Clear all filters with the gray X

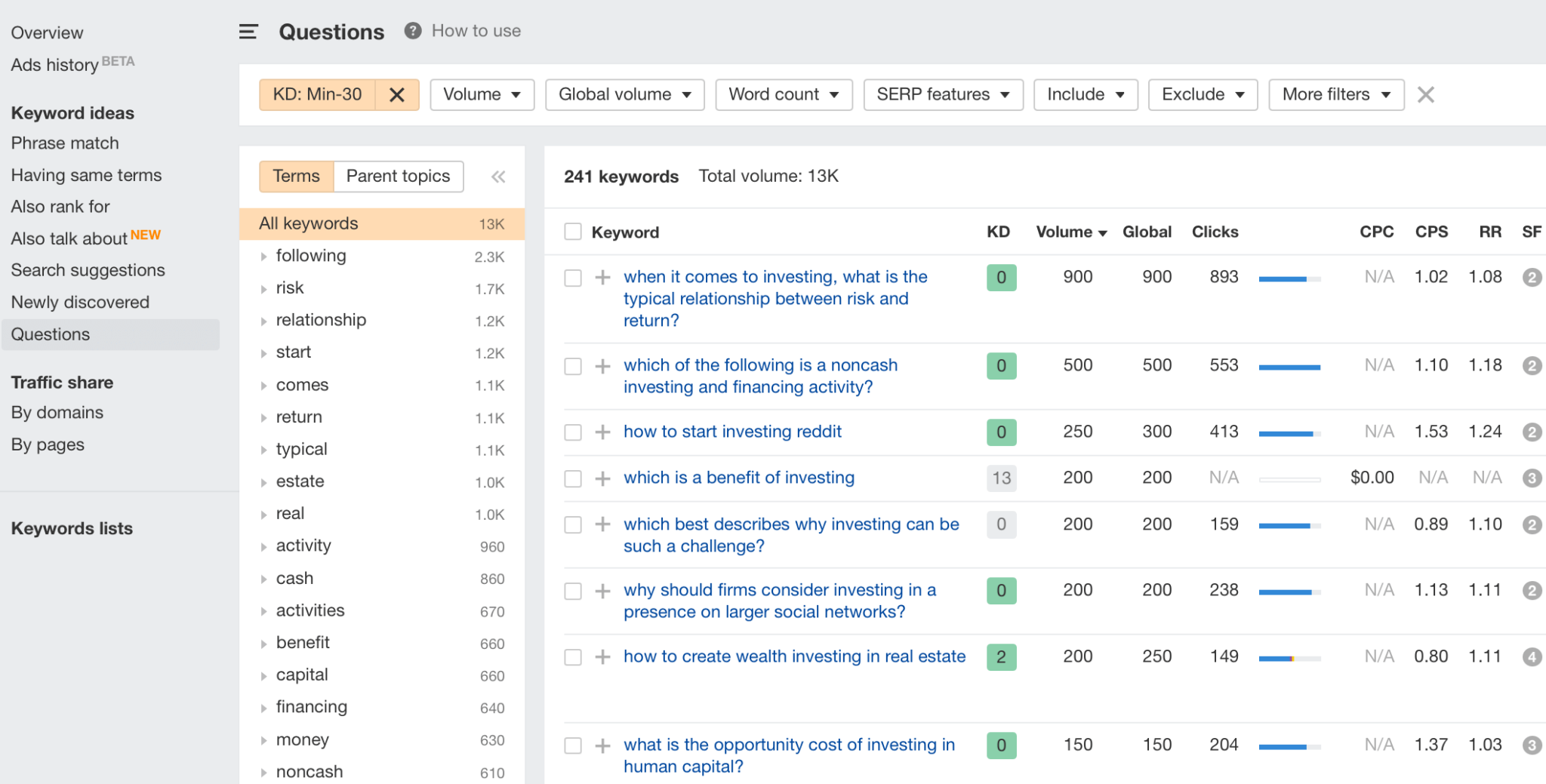tap(1425, 95)
